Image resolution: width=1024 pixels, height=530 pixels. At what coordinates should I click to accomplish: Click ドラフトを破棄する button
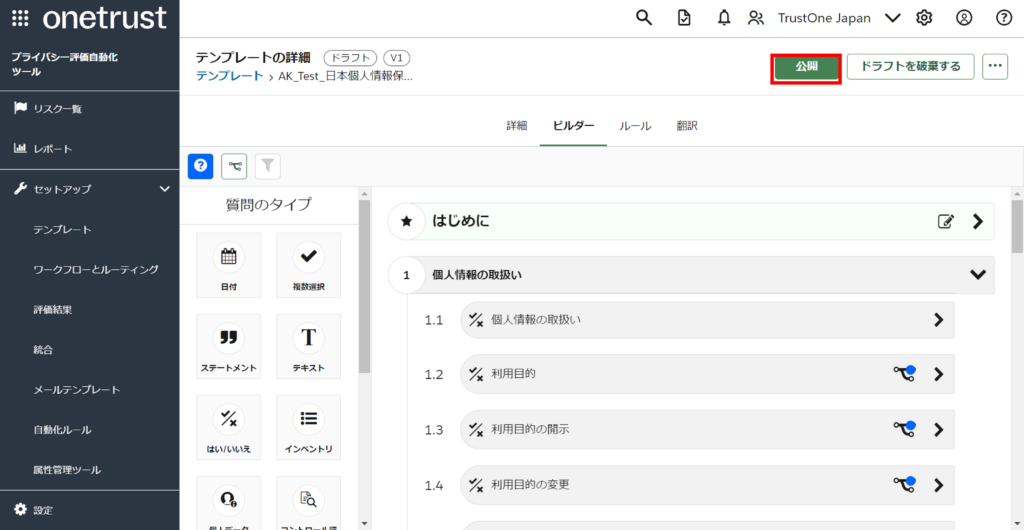(x=910, y=67)
